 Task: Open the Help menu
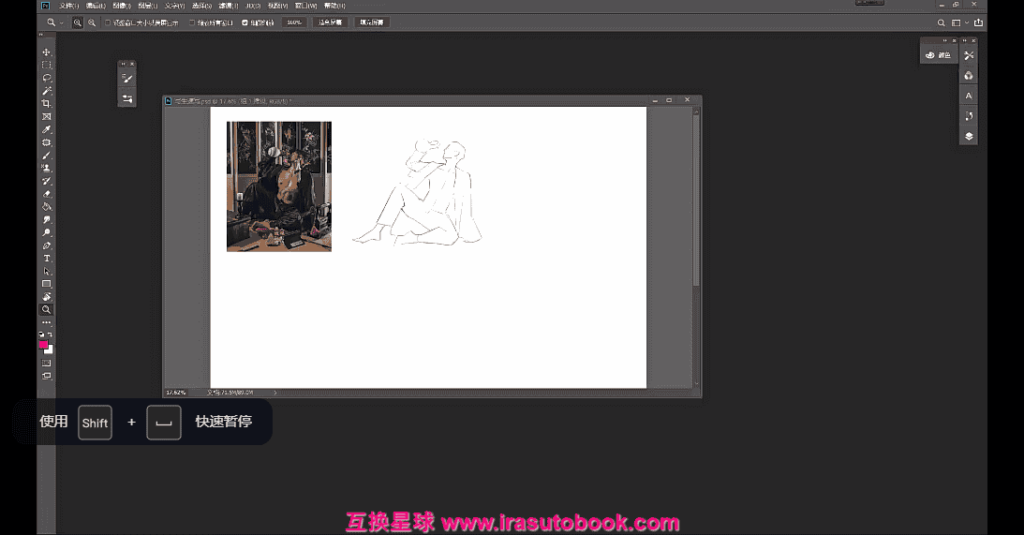pyautogui.click(x=334, y=6)
